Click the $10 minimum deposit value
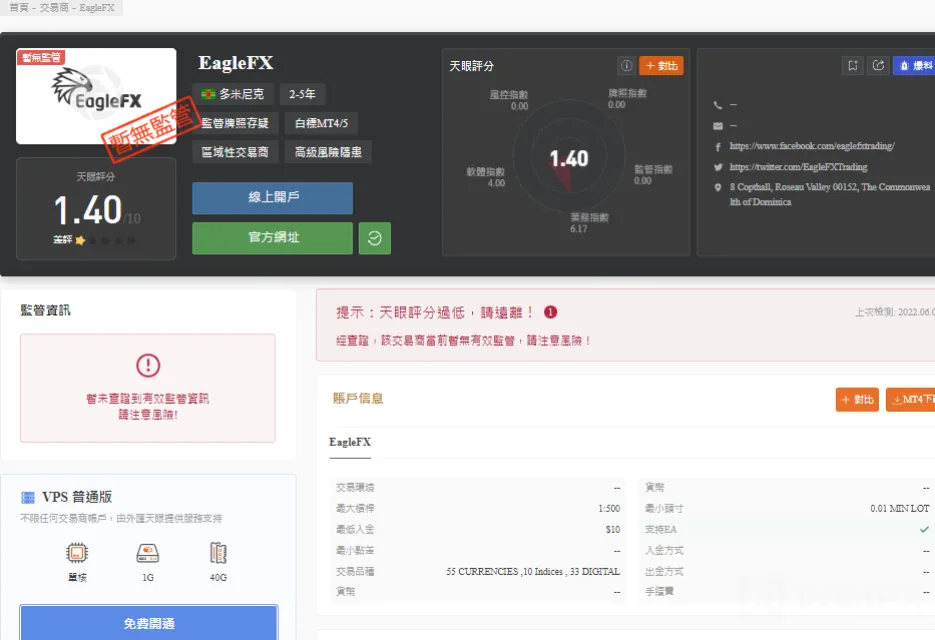This screenshot has height=640, width=935. (612, 530)
